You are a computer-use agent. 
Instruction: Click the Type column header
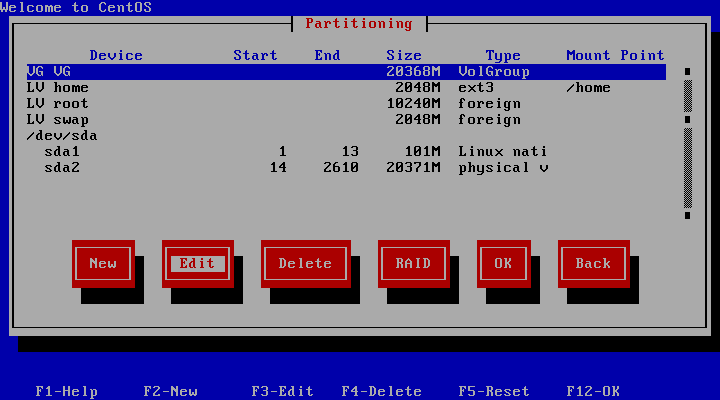(503, 56)
